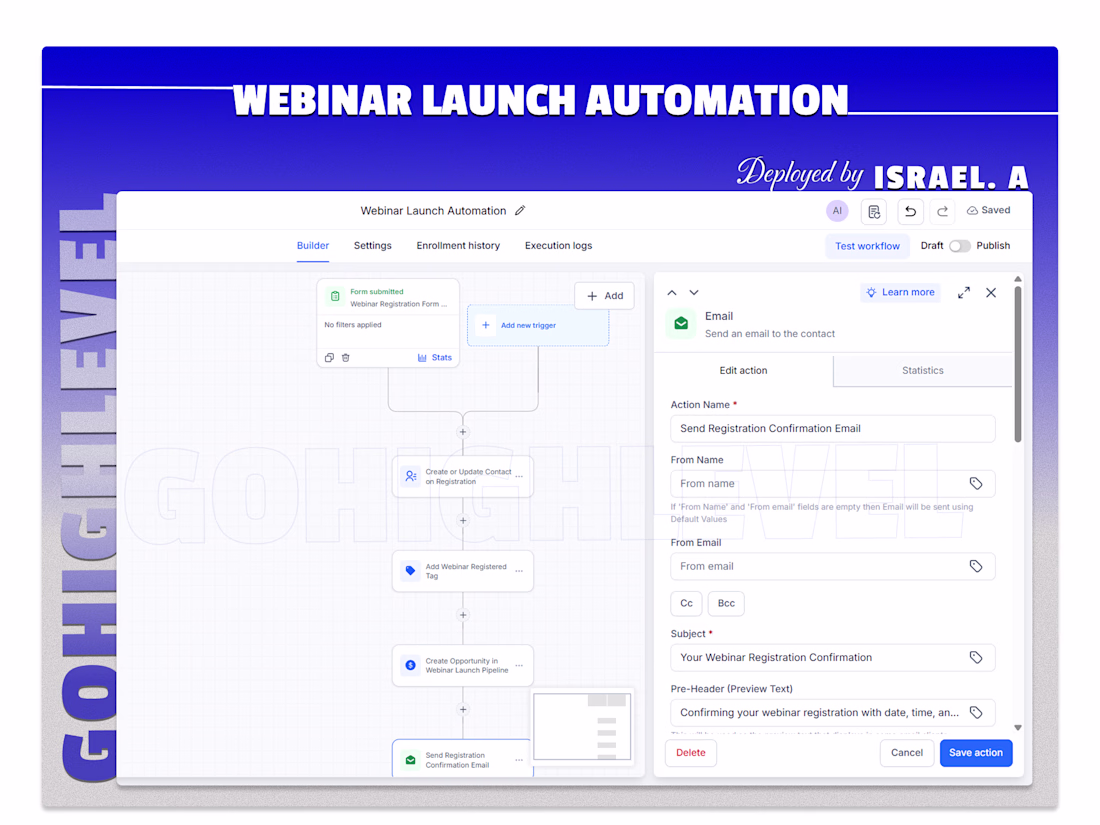
Task: Open the Learn more link
Action: 901,293
